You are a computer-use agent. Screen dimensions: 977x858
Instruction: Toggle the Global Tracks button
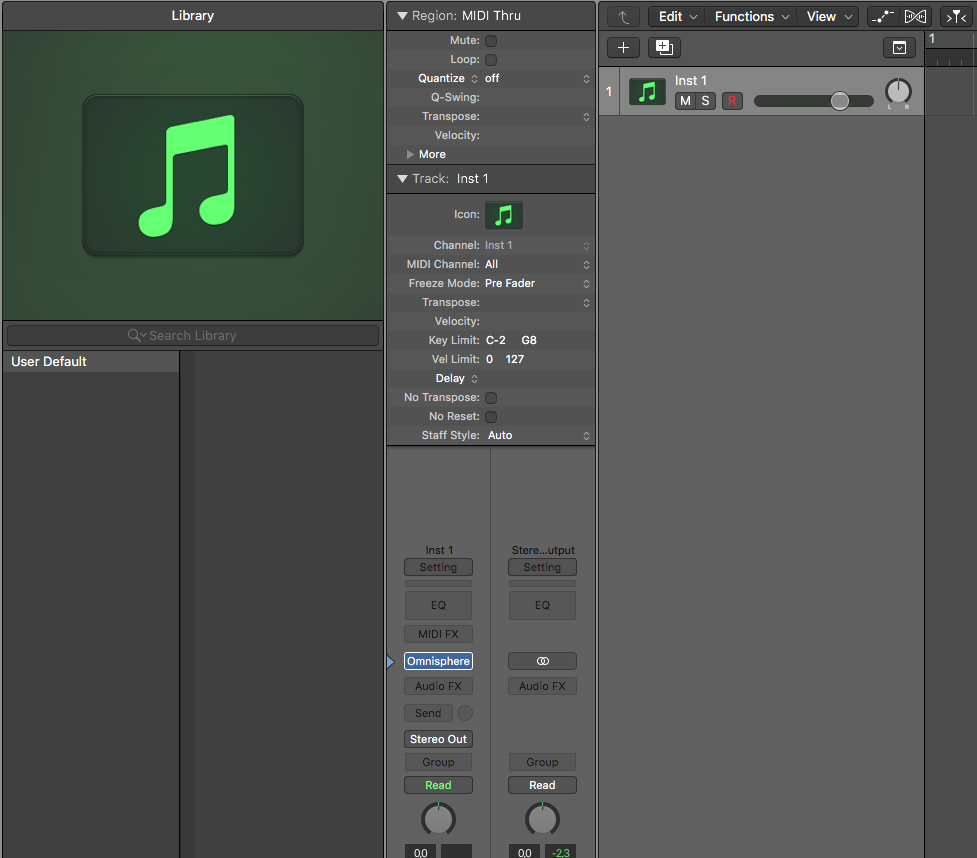click(899, 48)
